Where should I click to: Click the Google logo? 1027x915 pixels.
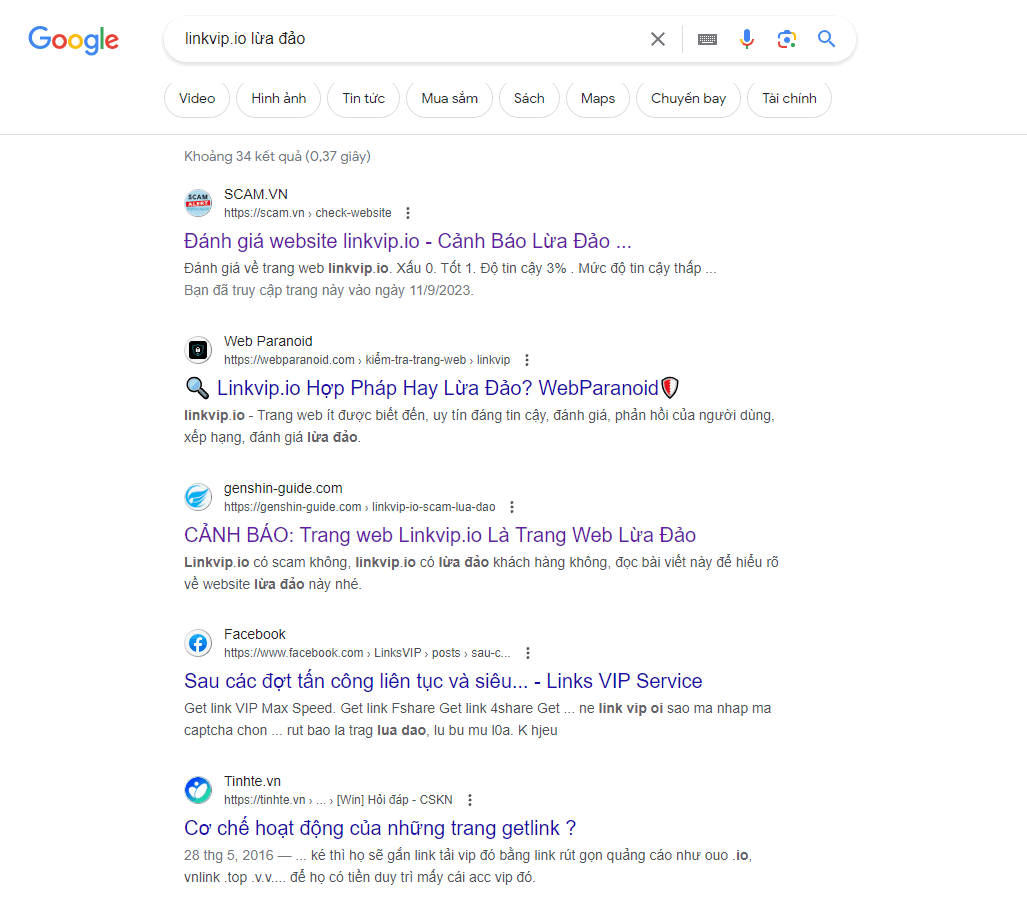click(x=73, y=40)
